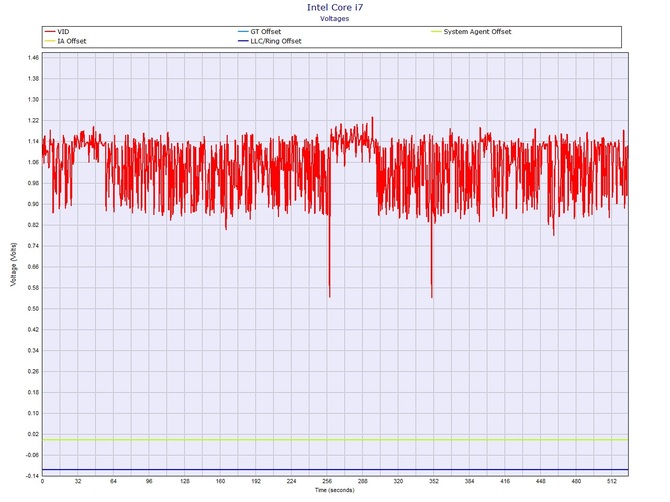Click the VID voltage dip near 352 seconds

pyautogui.click(x=432, y=261)
